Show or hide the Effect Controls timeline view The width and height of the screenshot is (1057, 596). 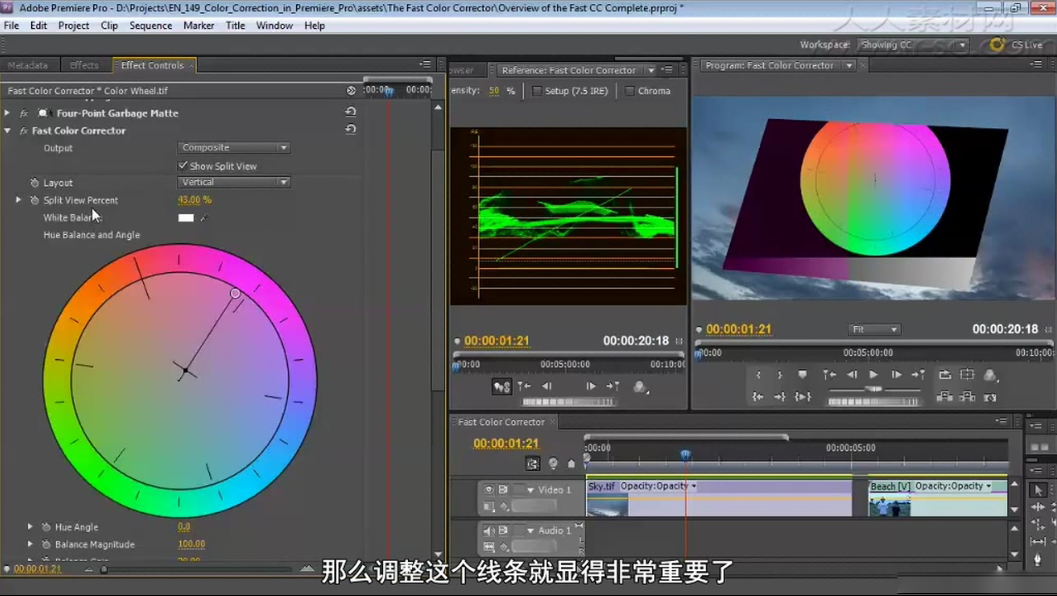pos(351,90)
